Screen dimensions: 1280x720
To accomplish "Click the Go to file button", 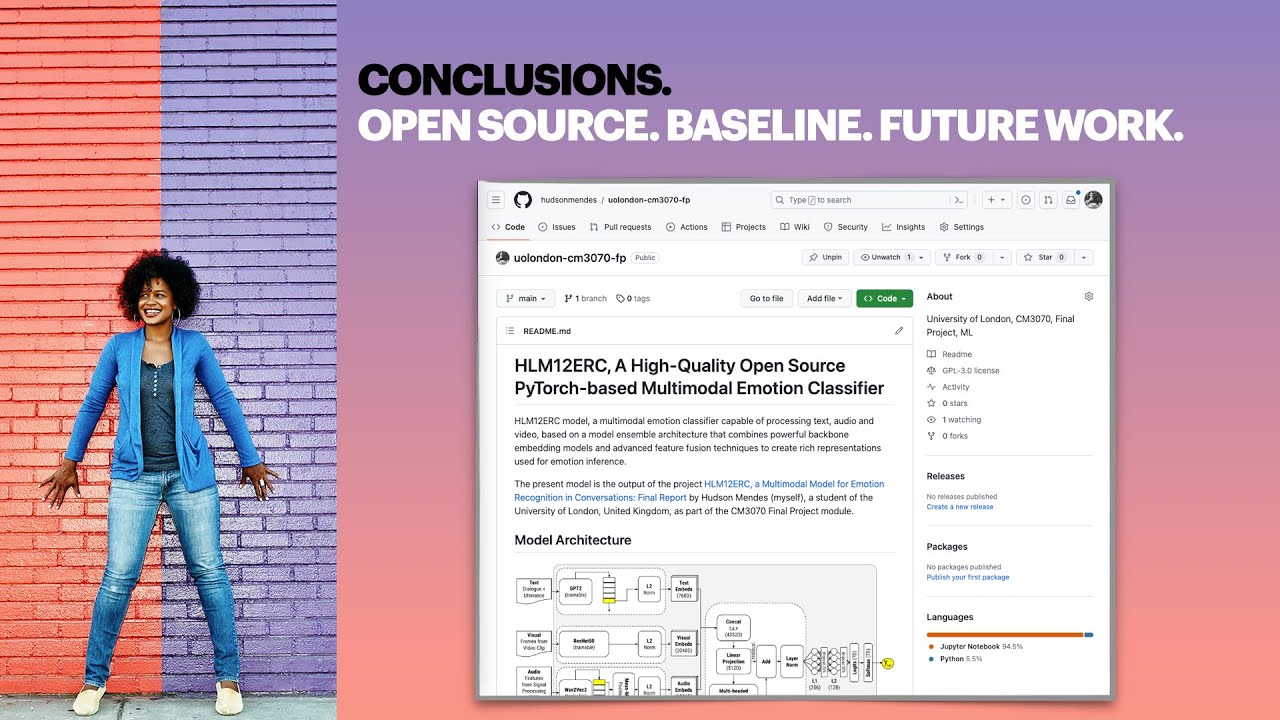I will 767,298.
